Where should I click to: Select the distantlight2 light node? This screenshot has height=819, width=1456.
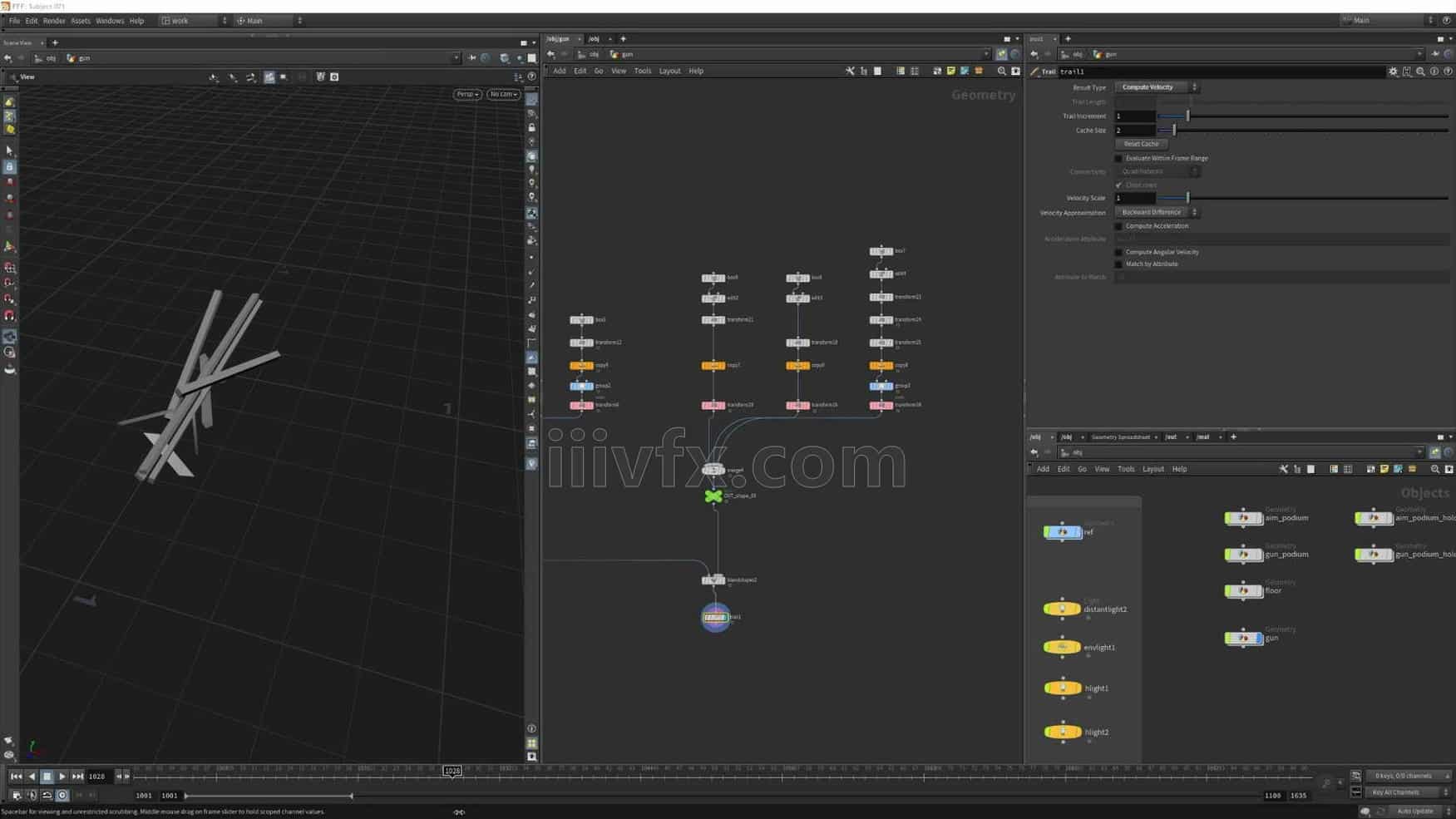coord(1061,609)
